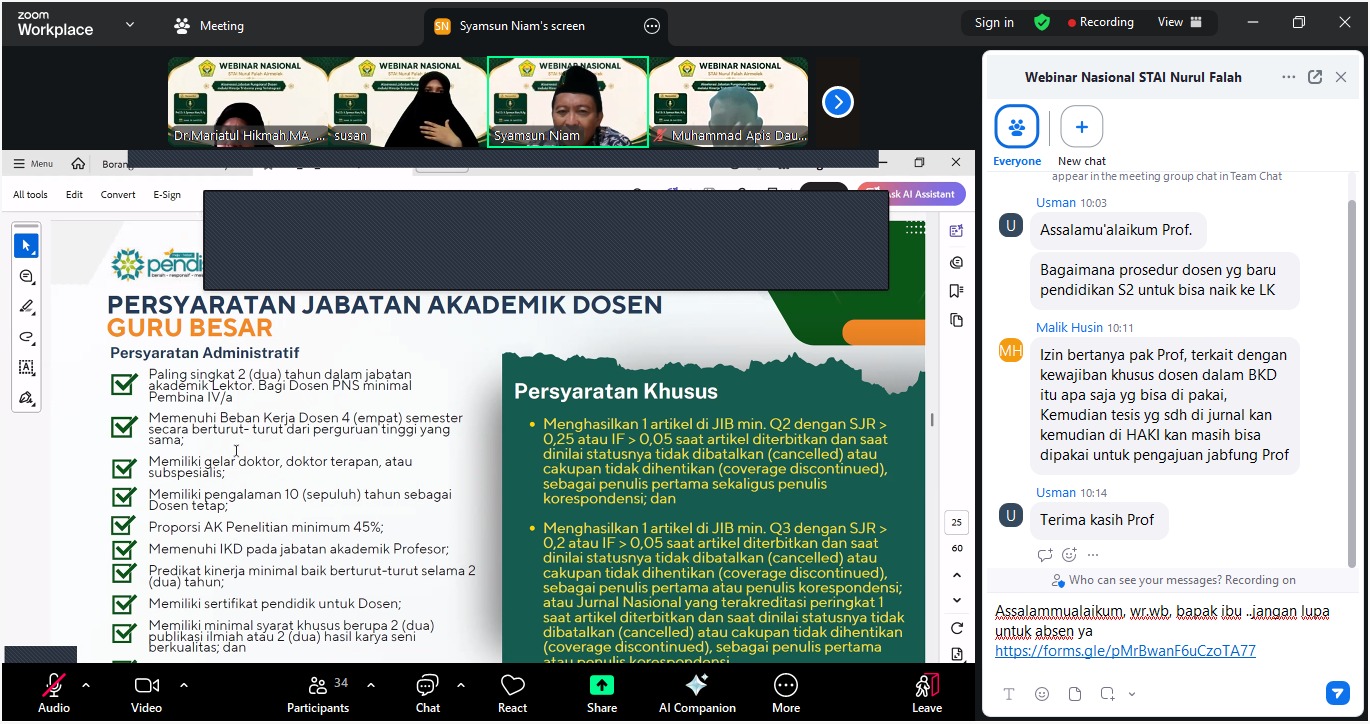
Task: Show next page of video thumbnails
Action: 838,102
